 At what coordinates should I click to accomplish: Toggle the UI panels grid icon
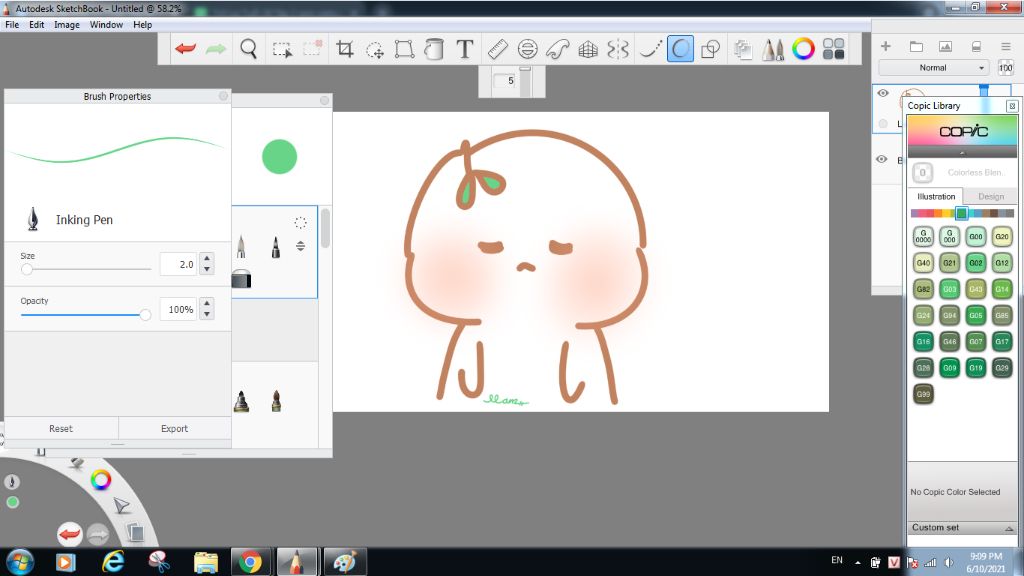point(834,49)
